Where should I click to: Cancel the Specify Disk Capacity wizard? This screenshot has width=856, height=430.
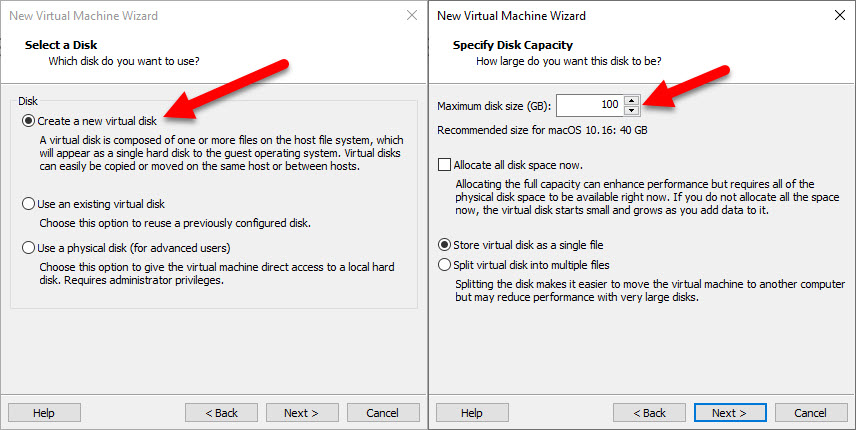(811, 413)
